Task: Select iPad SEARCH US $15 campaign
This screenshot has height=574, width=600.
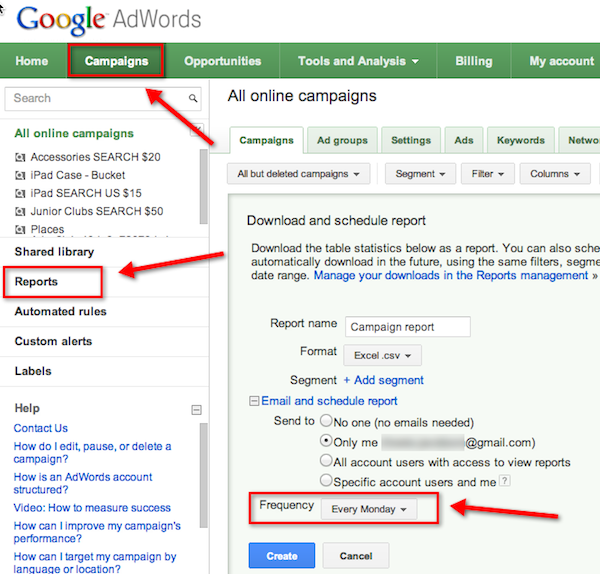Action: tap(86, 193)
